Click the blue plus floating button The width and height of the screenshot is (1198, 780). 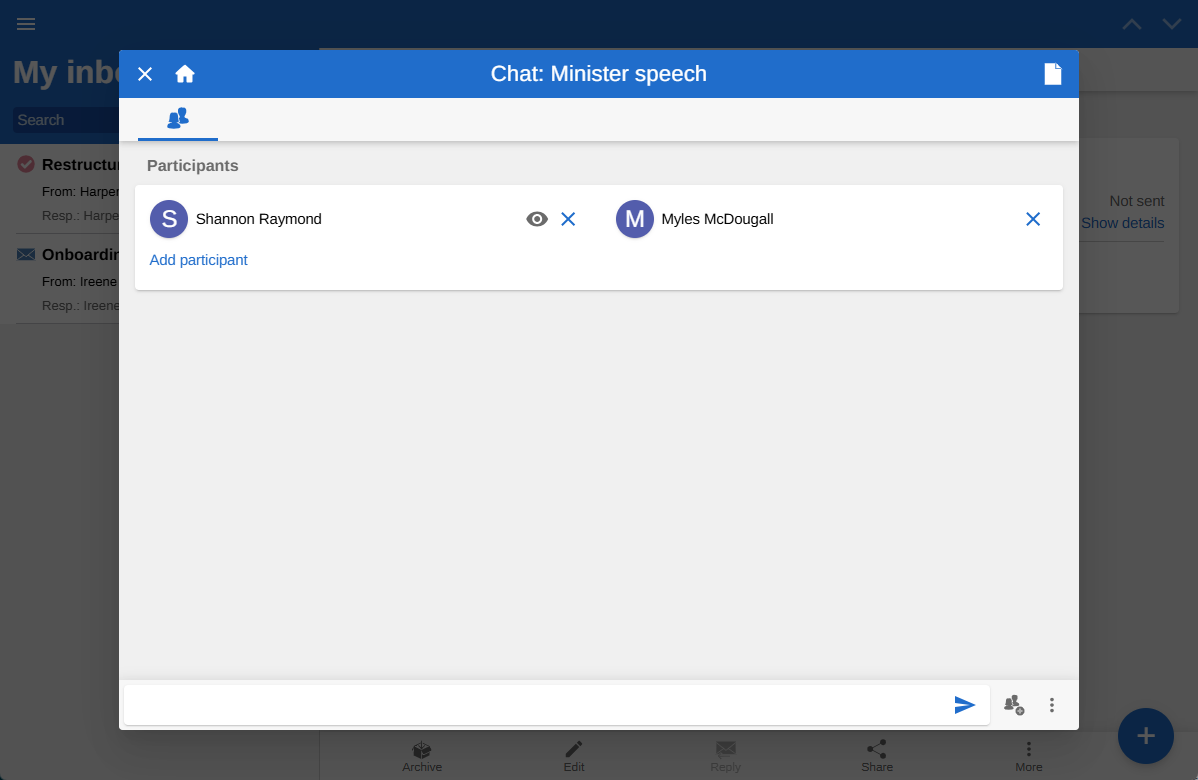(1145, 736)
